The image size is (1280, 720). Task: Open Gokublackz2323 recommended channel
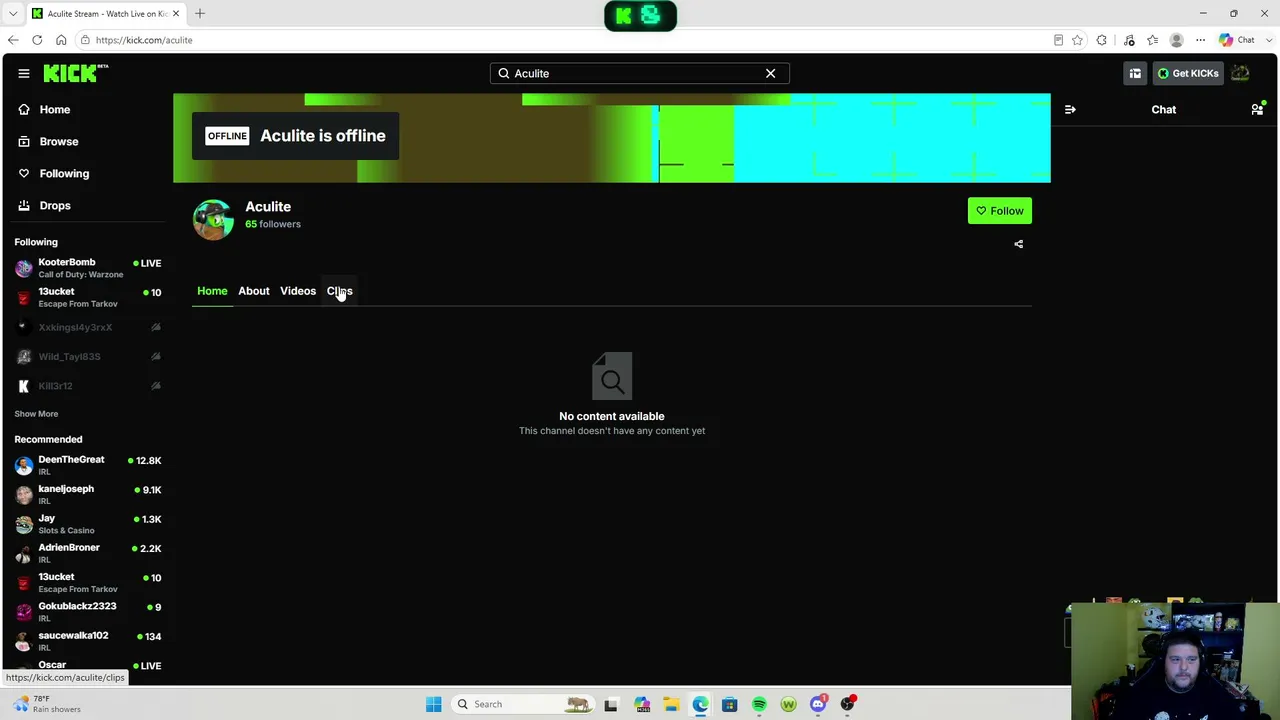click(88, 612)
